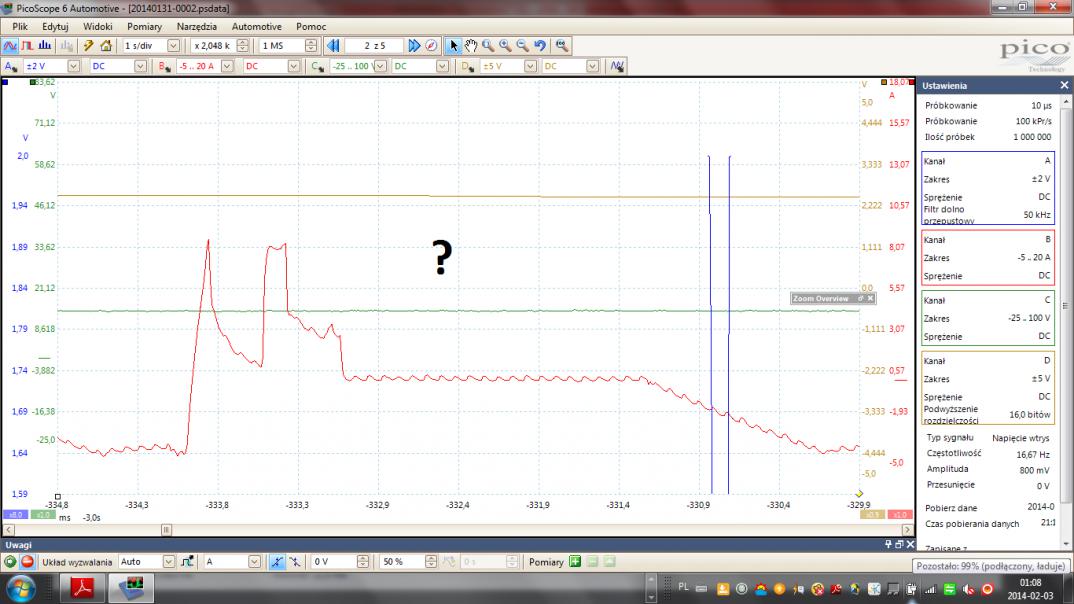
Task: Open Adobe Reader from the taskbar
Action: coord(82,589)
